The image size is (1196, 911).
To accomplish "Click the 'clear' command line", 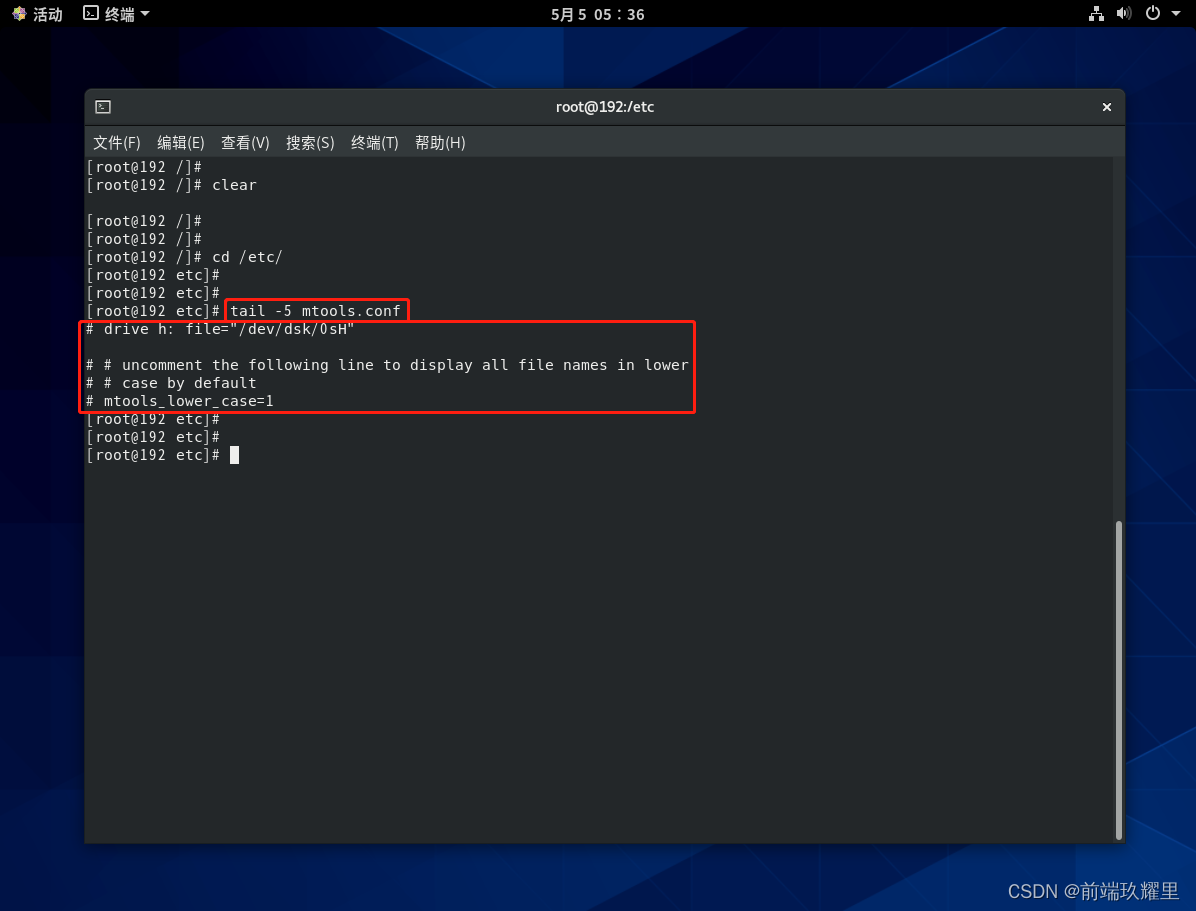I will pos(171,185).
